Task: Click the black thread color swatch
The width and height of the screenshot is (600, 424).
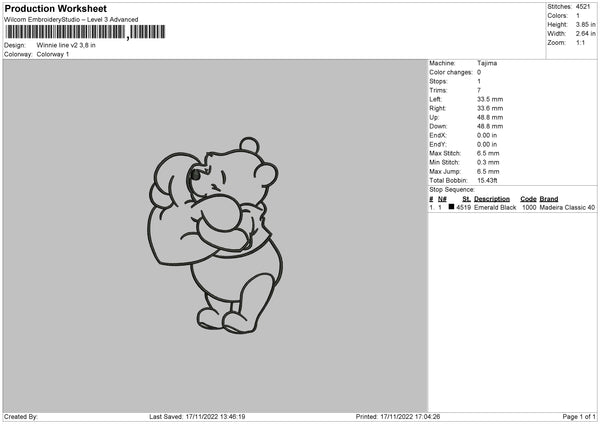Action: [452, 207]
